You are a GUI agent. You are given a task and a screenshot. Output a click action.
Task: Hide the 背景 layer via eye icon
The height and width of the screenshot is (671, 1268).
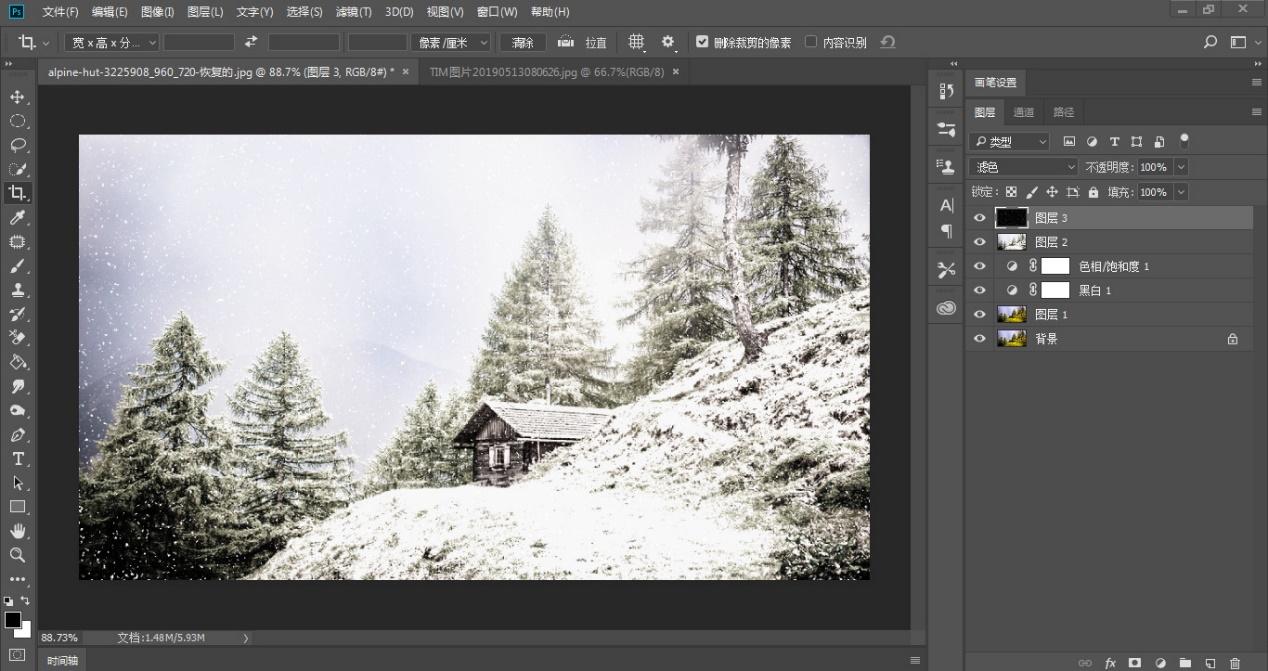point(980,339)
